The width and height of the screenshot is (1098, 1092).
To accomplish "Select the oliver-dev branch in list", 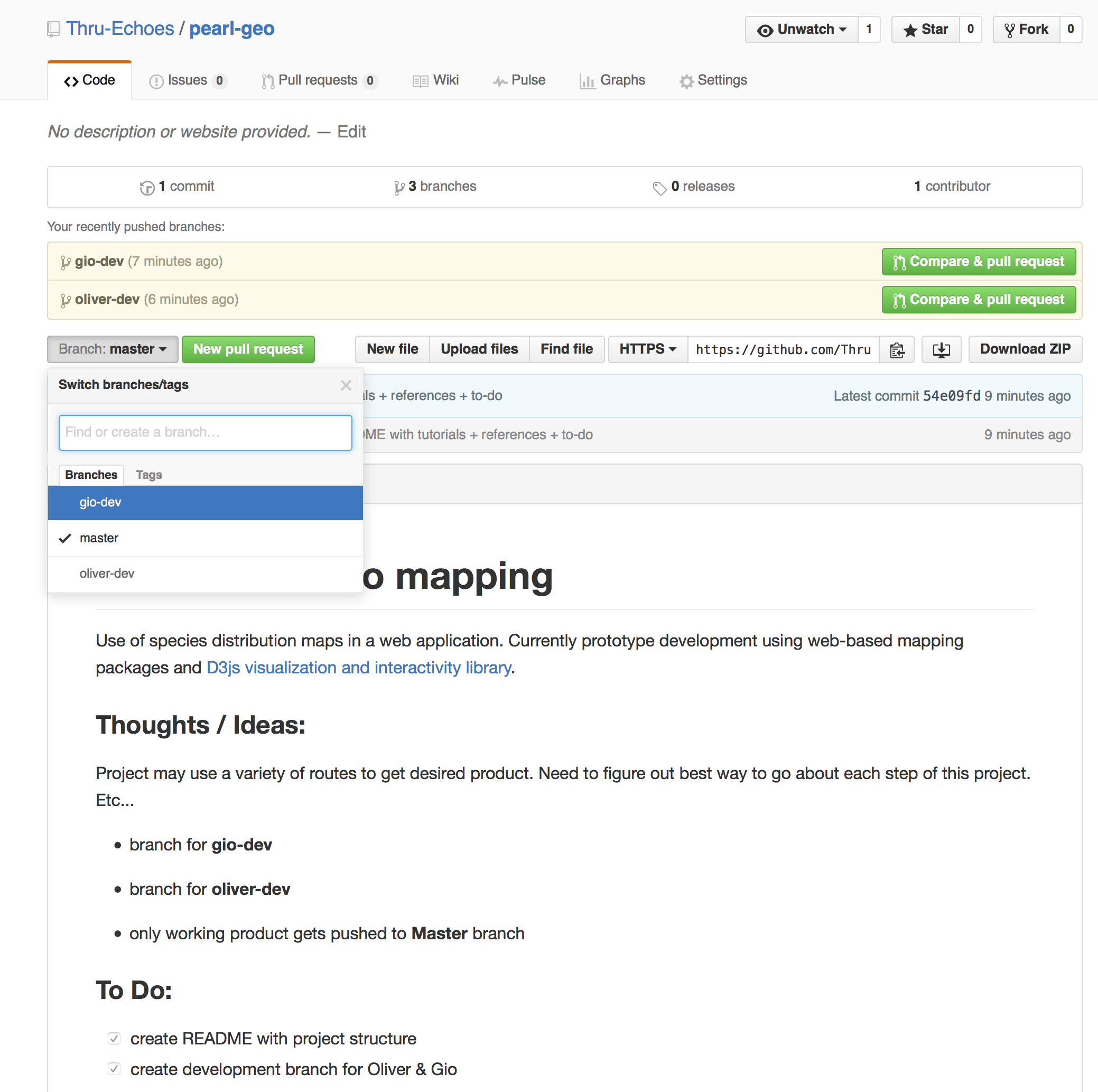I will click(205, 573).
